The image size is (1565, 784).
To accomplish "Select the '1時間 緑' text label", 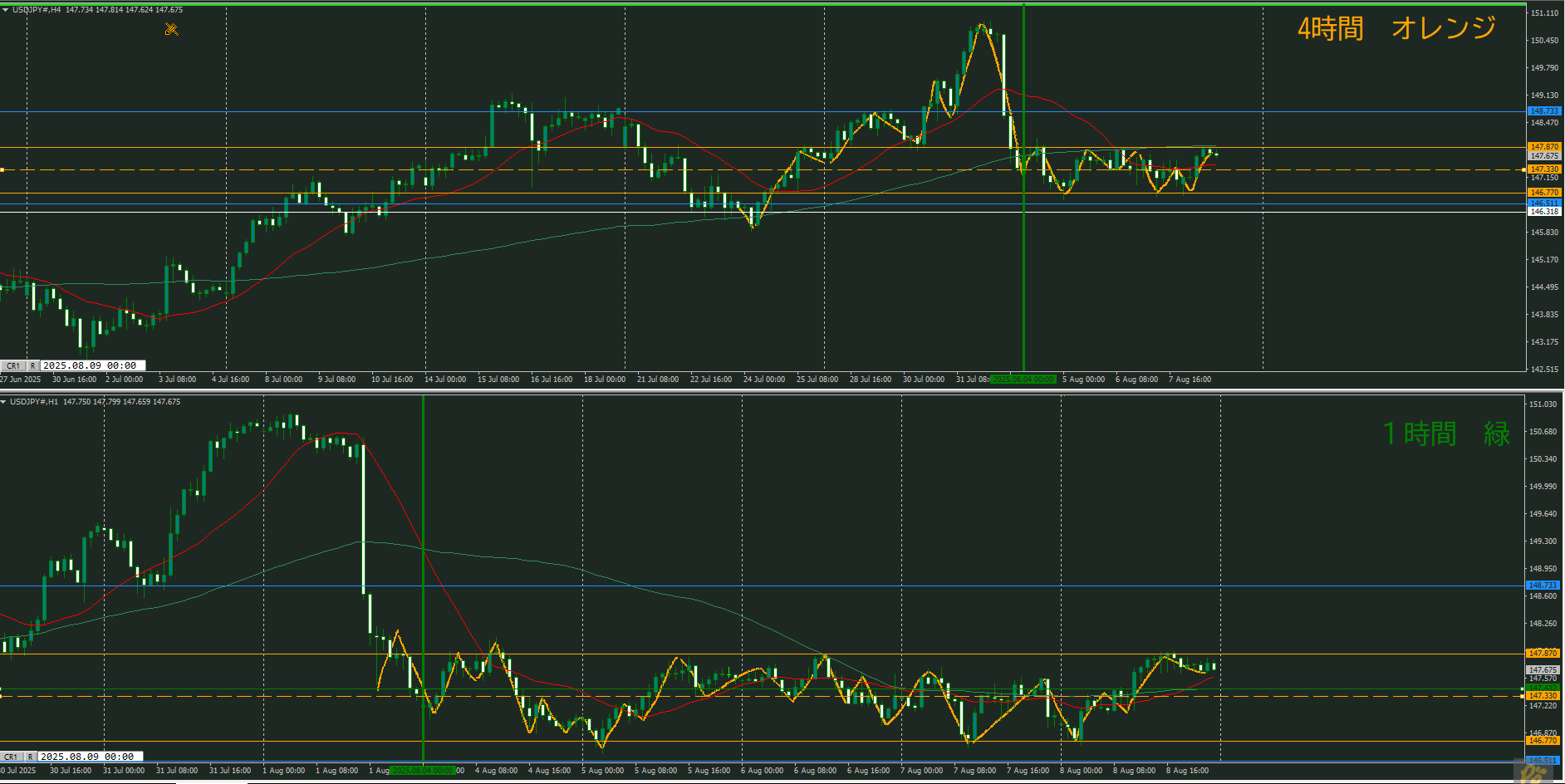I will 1446,434.
